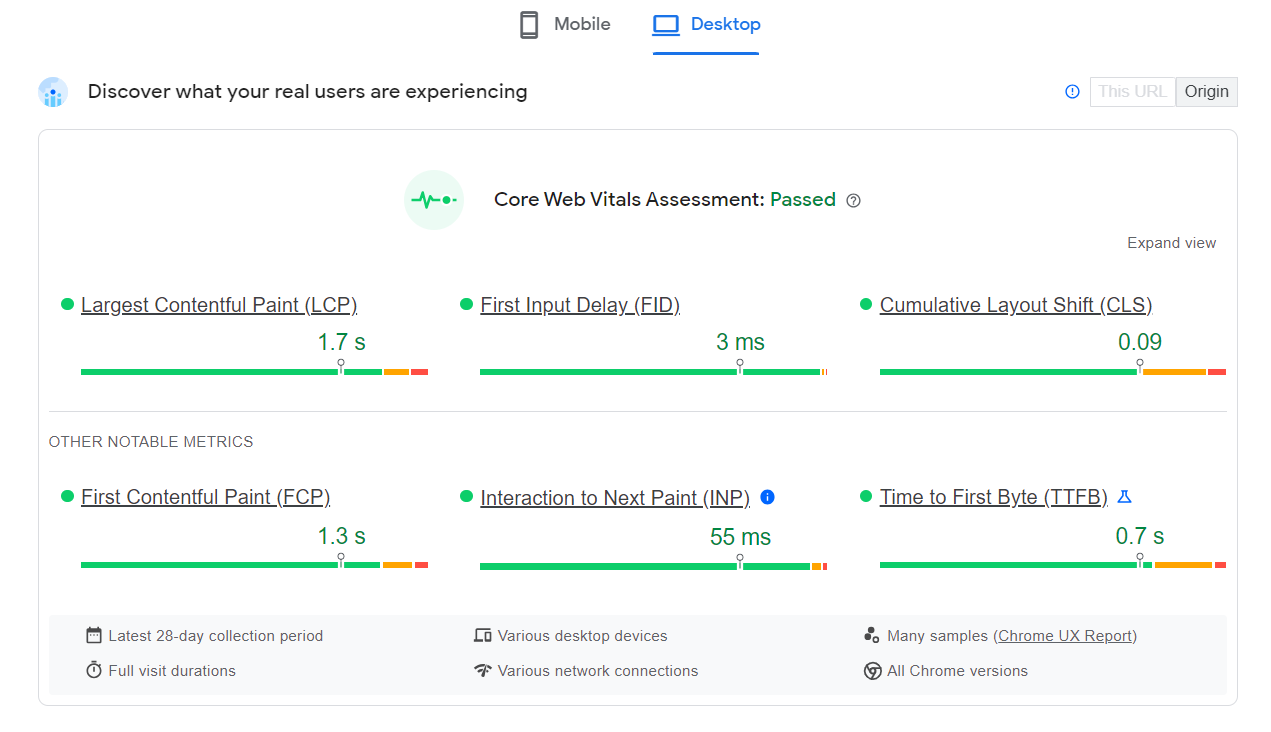Open the Chrome UX Report link

[1065, 636]
